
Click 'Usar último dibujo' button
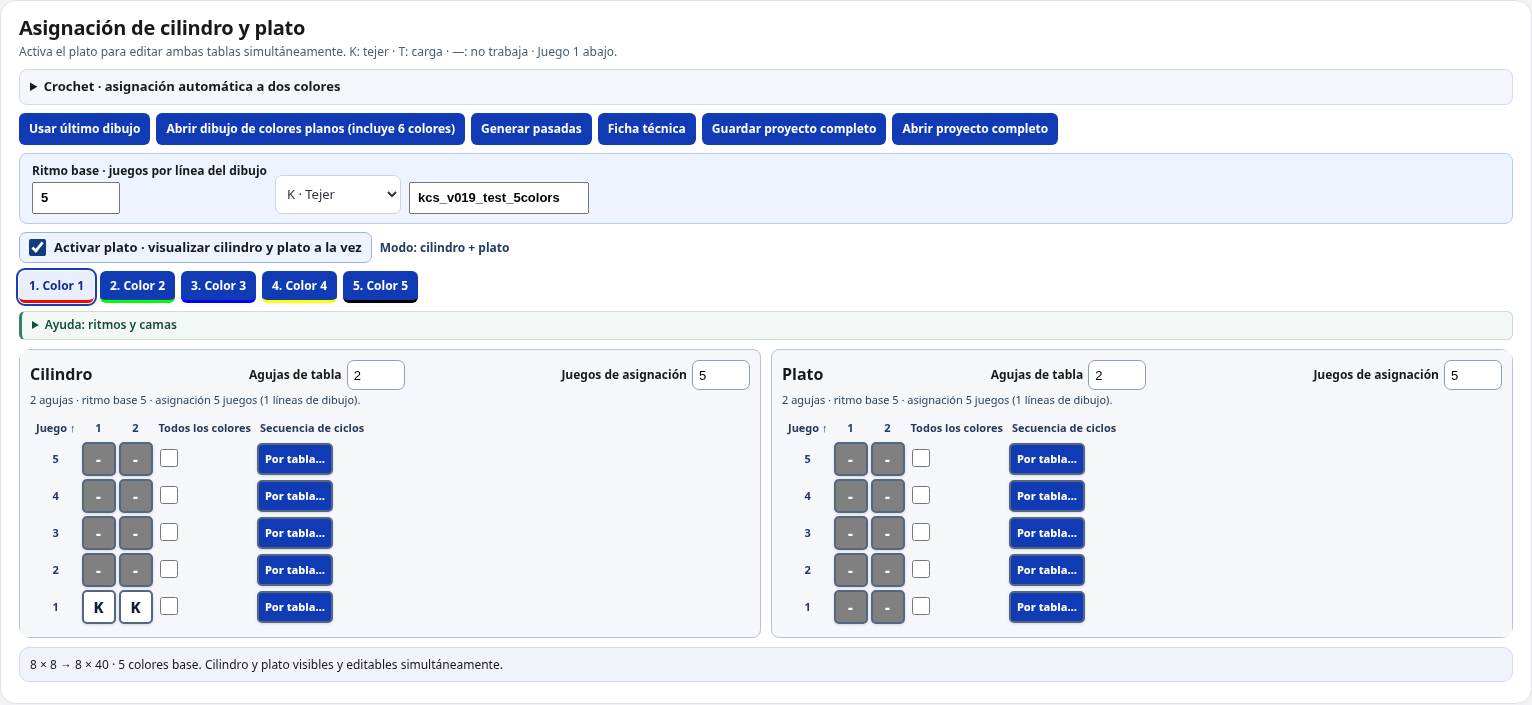pos(85,129)
